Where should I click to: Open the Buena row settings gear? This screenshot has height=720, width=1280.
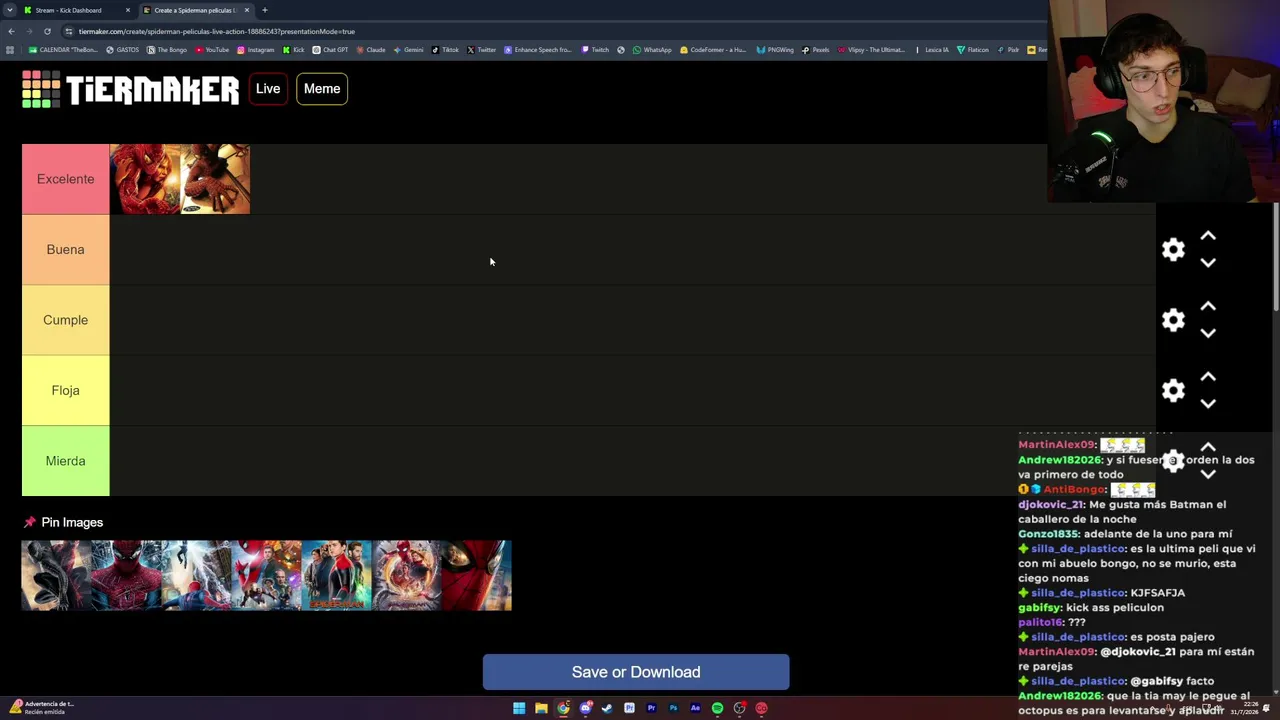pyautogui.click(x=1173, y=249)
